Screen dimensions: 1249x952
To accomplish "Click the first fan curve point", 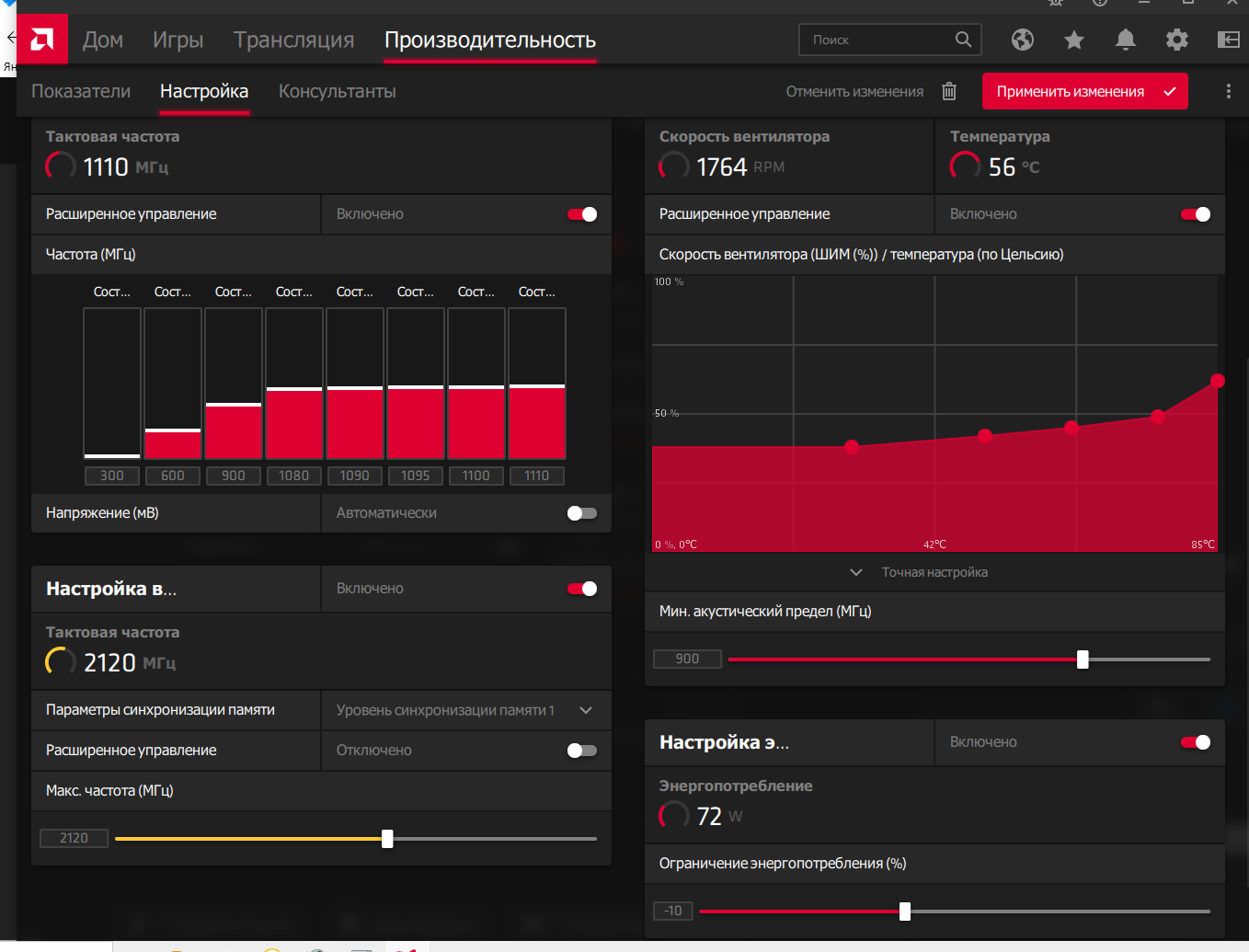I will [852, 447].
